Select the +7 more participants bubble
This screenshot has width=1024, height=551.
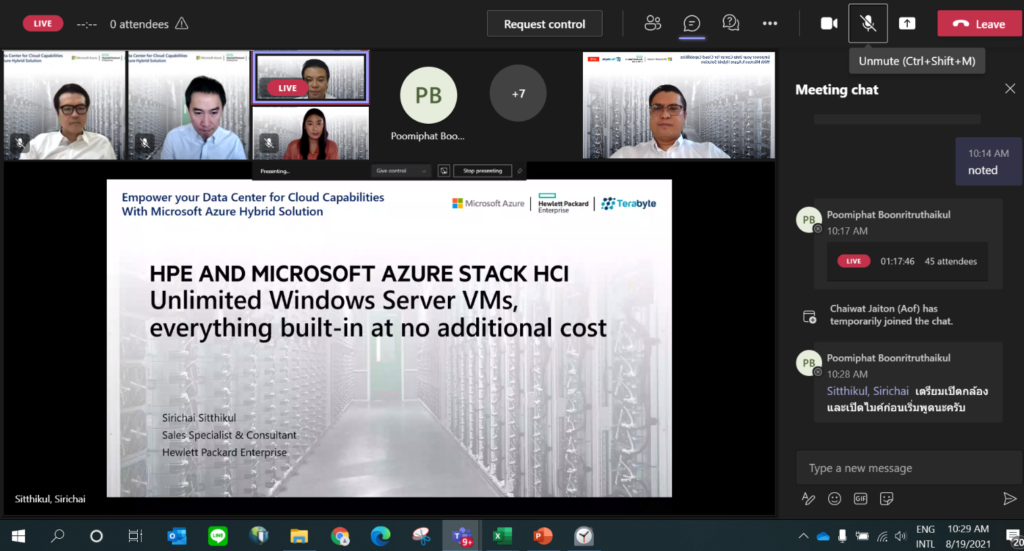tap(518, 94)
